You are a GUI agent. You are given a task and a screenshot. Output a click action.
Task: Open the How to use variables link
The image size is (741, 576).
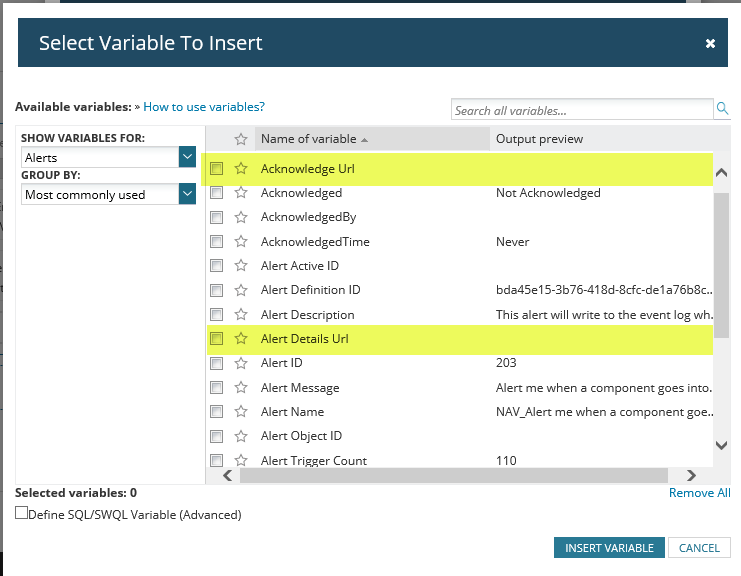click(204, 106)
